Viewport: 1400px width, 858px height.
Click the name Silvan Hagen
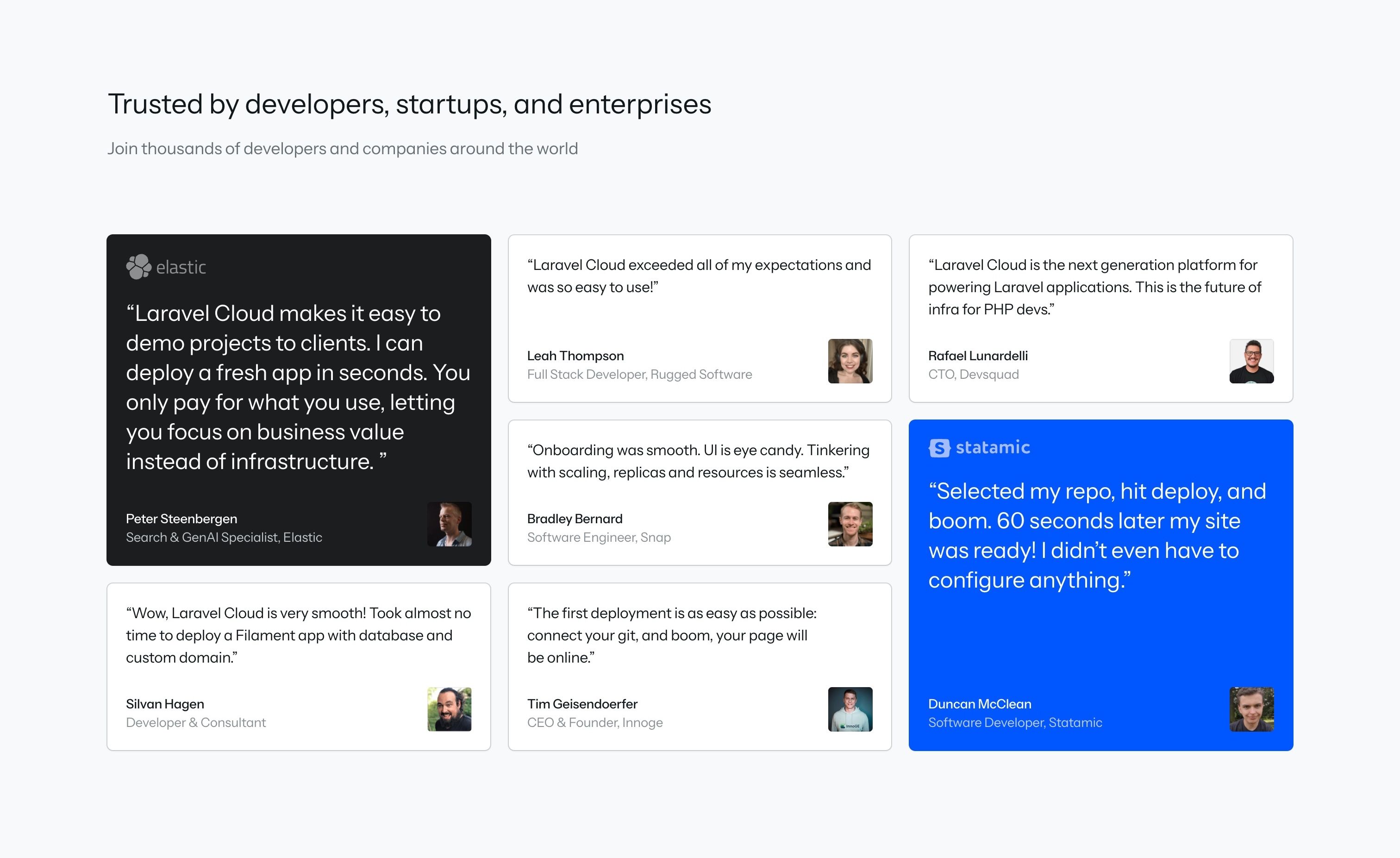tap(165, 704)
